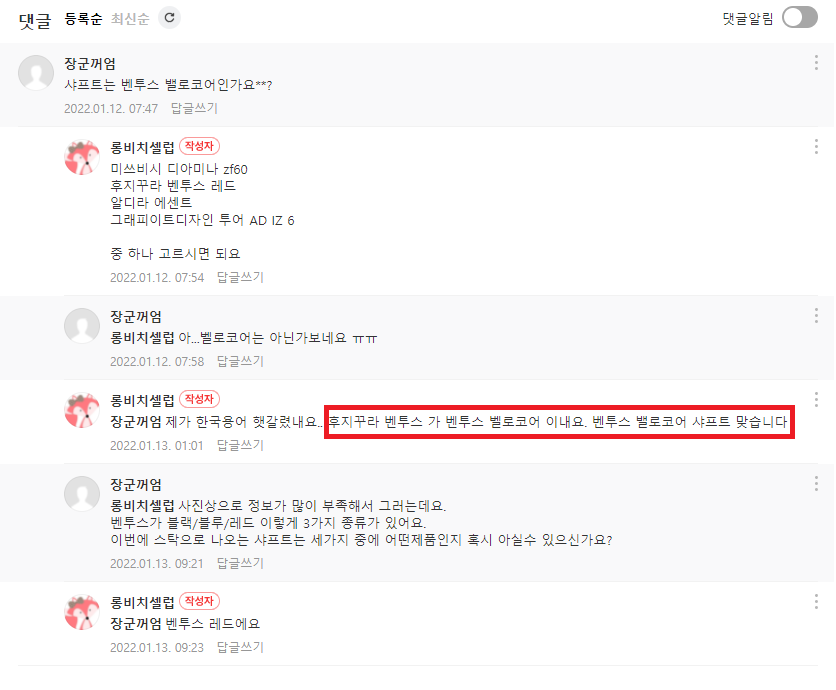Click the 장군꺼엄 username on the 07:58 reply
This screenshot has height=690, width=836.
tap(136, 317)
